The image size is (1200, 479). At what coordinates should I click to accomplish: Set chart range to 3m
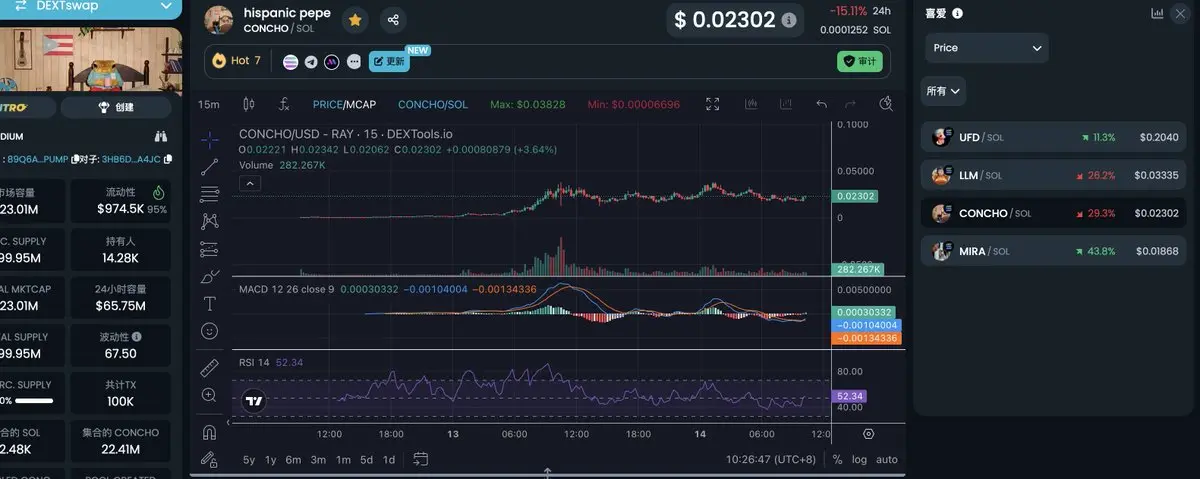[x=318, y=459]
